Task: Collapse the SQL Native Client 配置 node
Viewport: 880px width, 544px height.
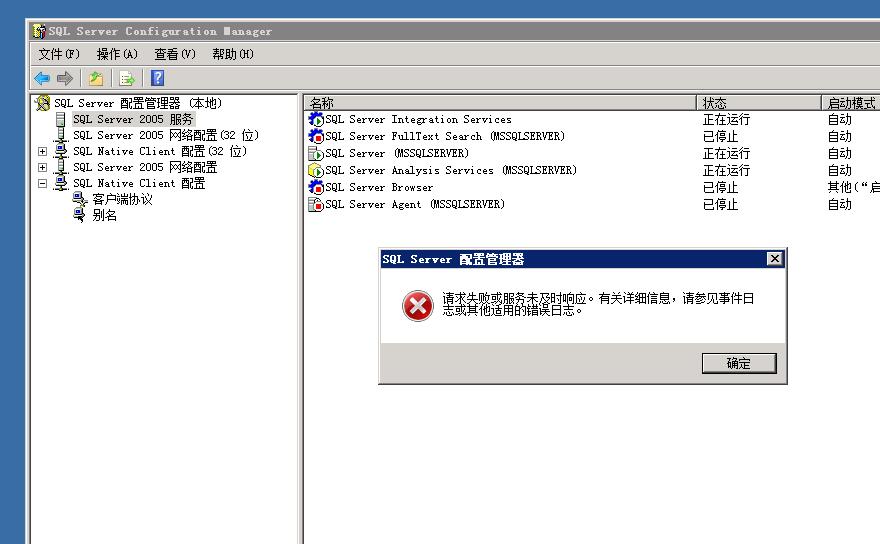Action: 42,184
